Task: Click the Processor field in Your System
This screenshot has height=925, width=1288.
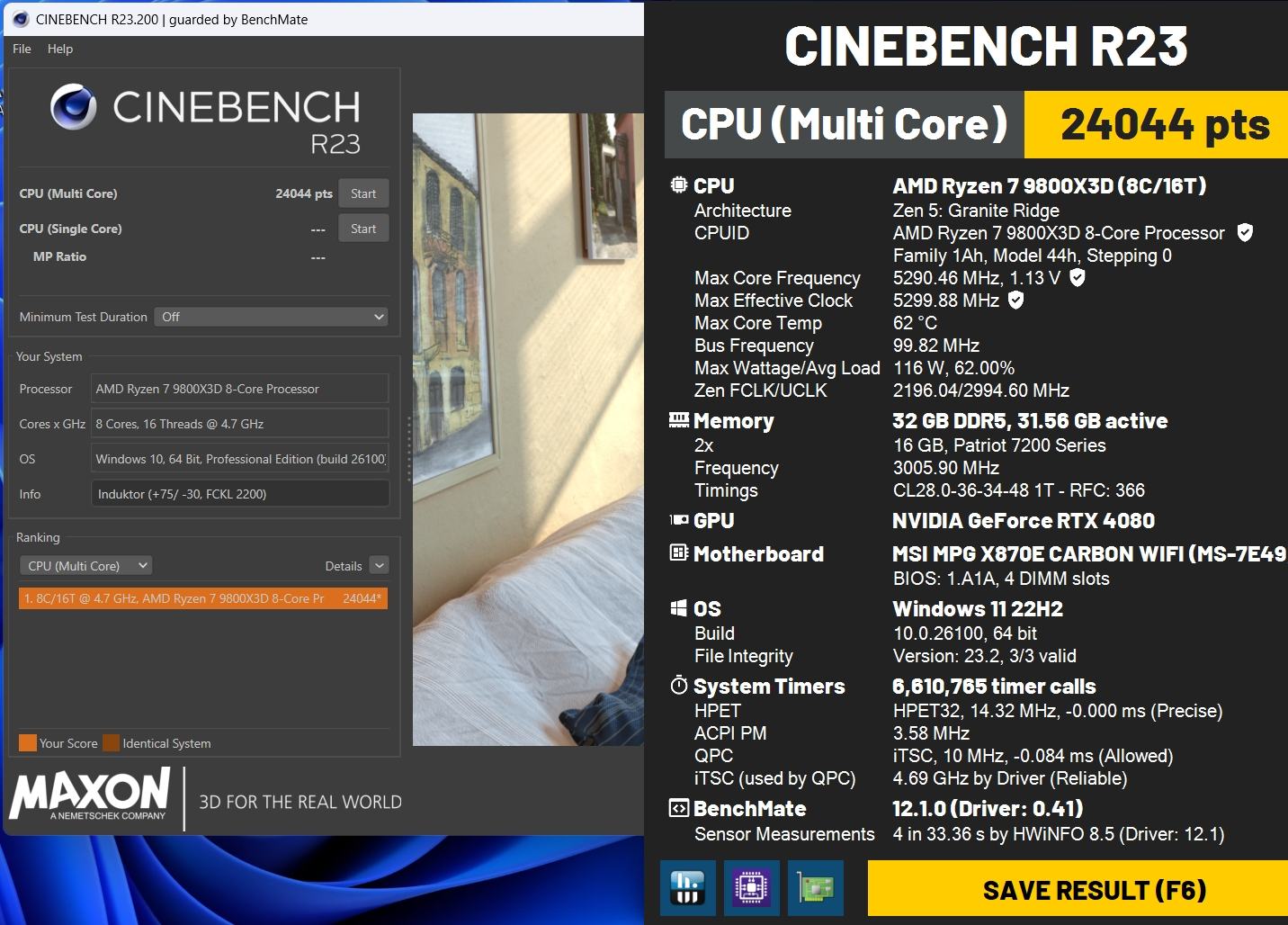Action: tap(240, 389)
